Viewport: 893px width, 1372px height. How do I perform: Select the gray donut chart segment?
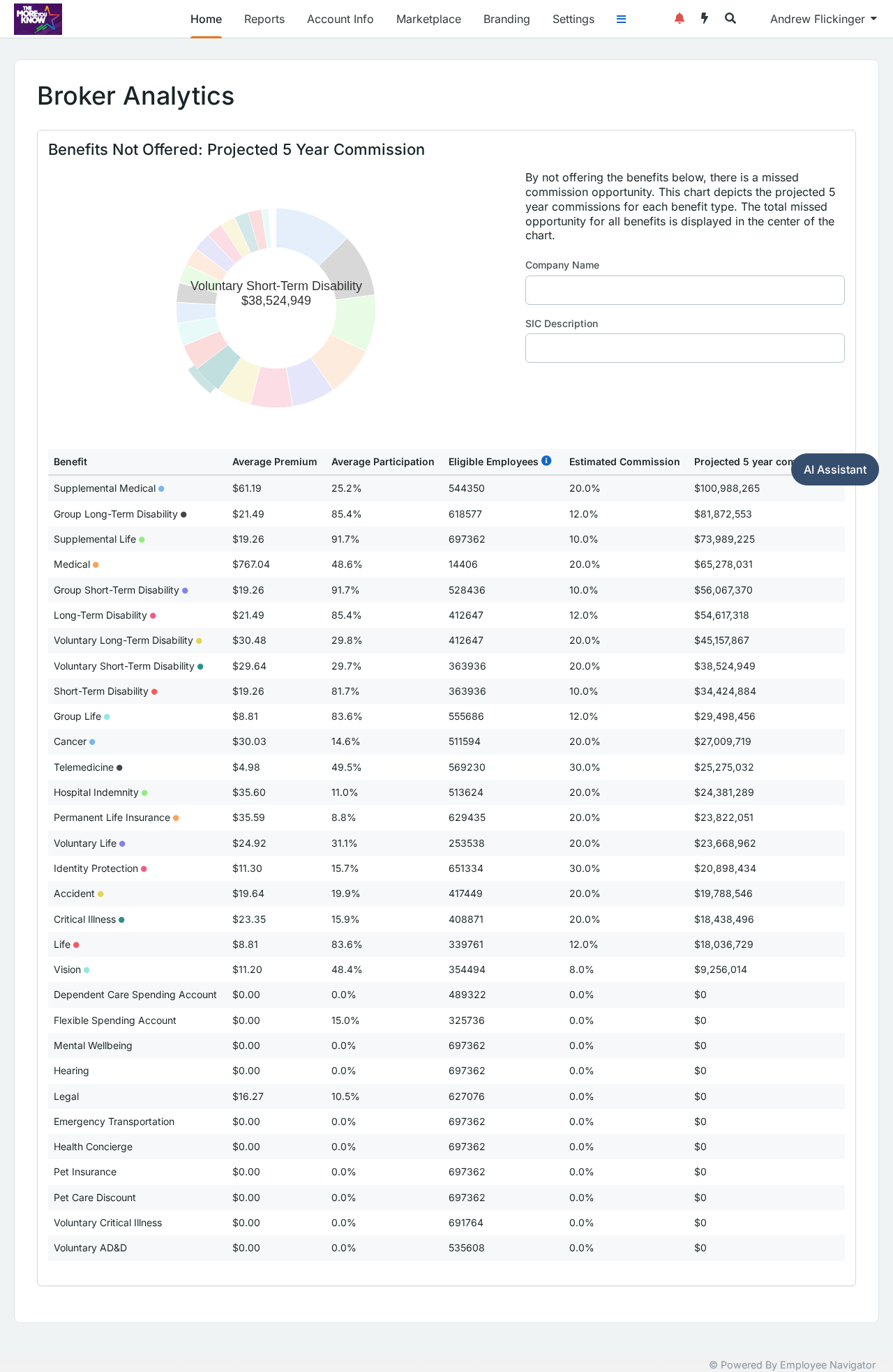click(351, 271)
